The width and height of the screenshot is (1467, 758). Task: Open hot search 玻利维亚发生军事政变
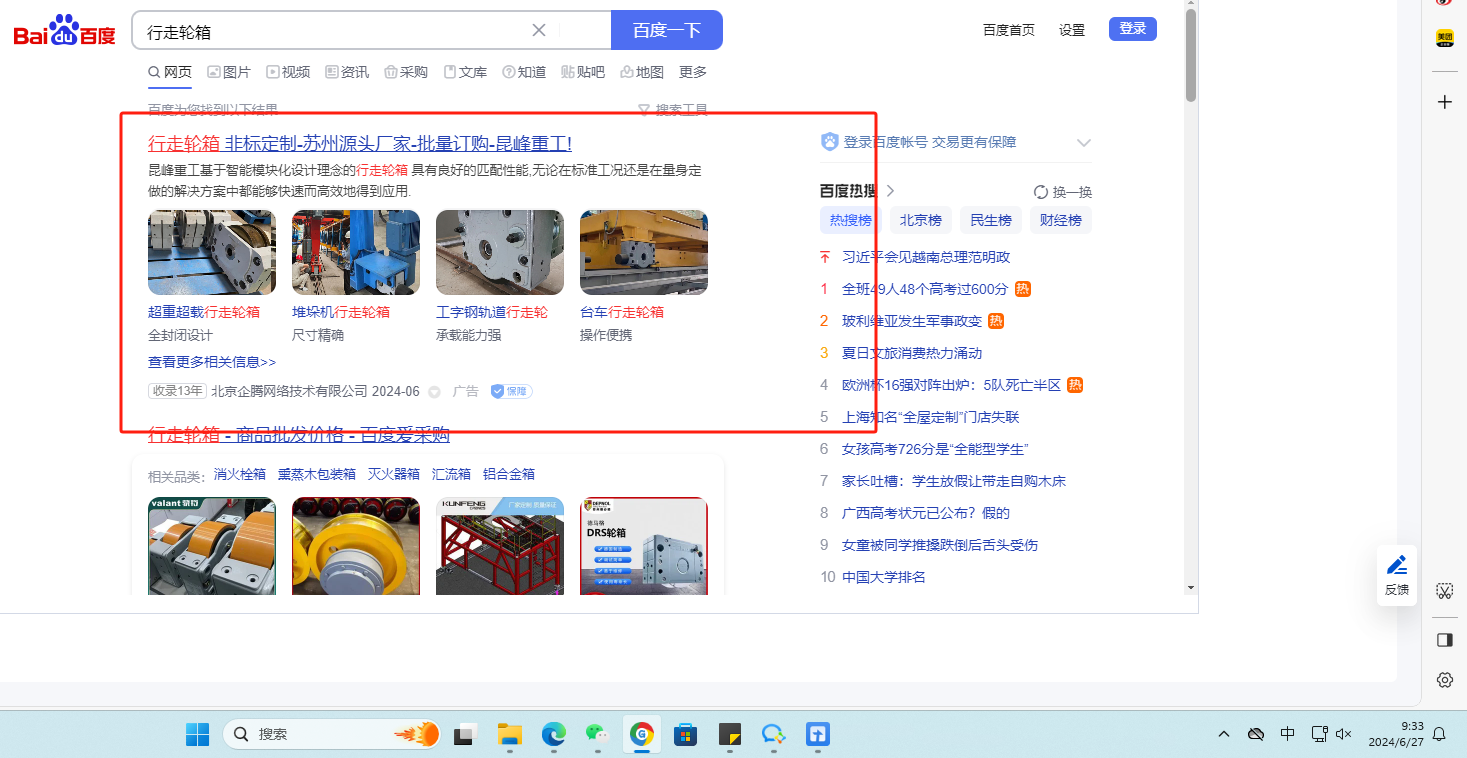pos(912,321)
